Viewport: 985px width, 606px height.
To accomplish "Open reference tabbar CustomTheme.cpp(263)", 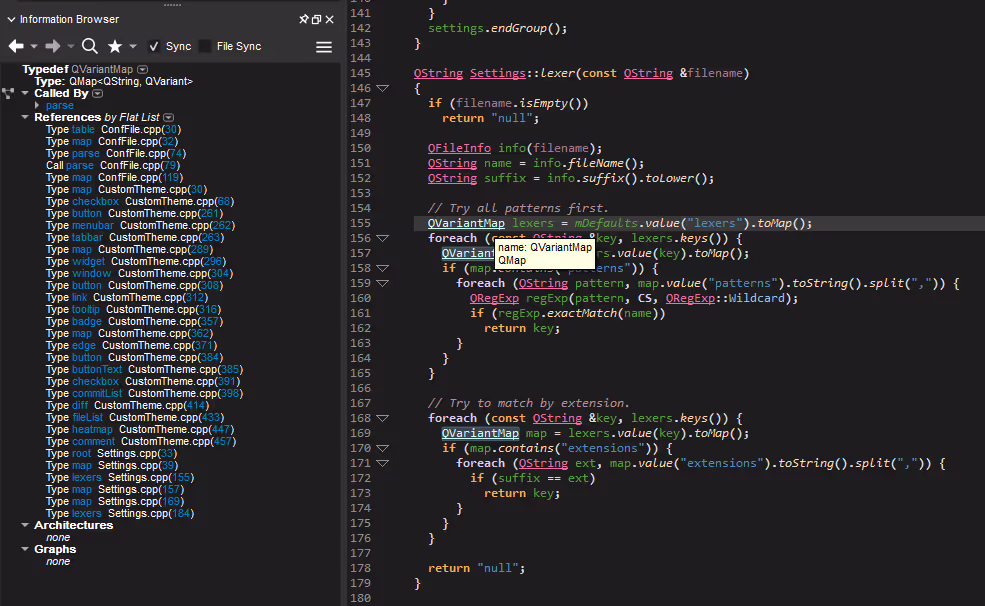I will (135, 237).
